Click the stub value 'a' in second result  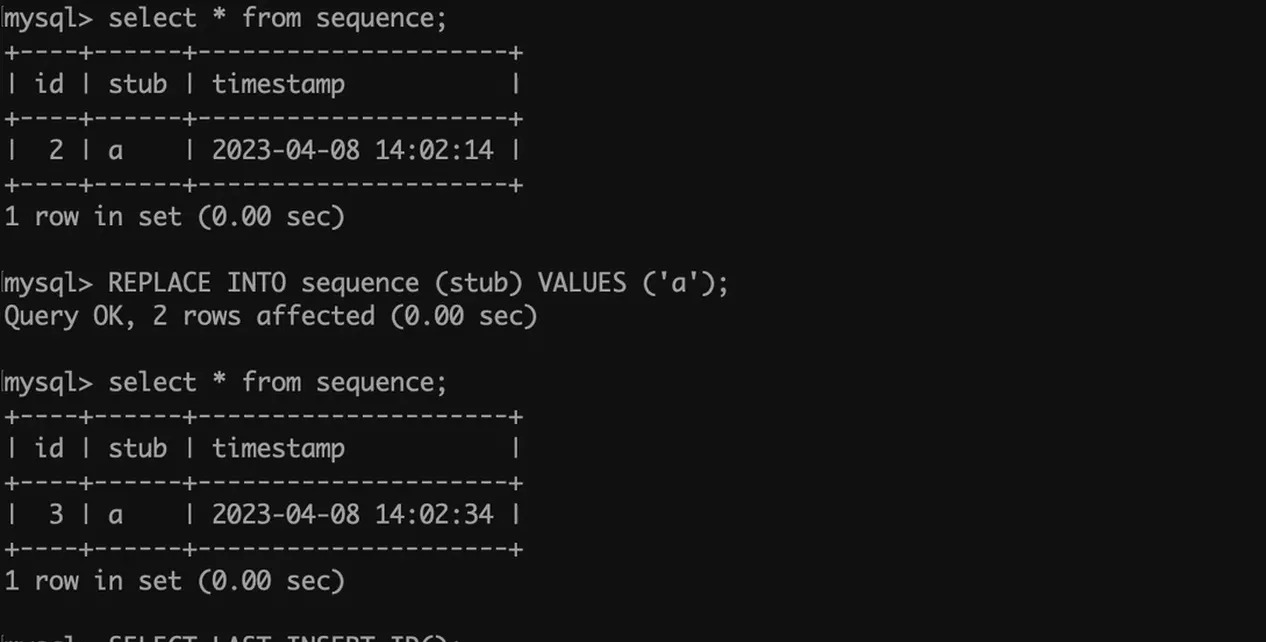point(115,515)
